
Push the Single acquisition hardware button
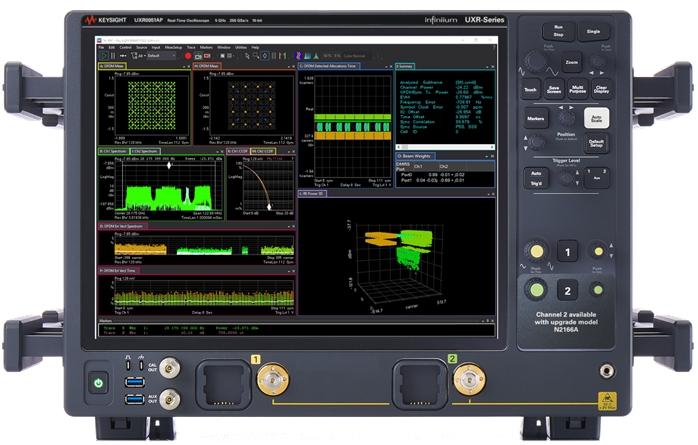point(593,32)
